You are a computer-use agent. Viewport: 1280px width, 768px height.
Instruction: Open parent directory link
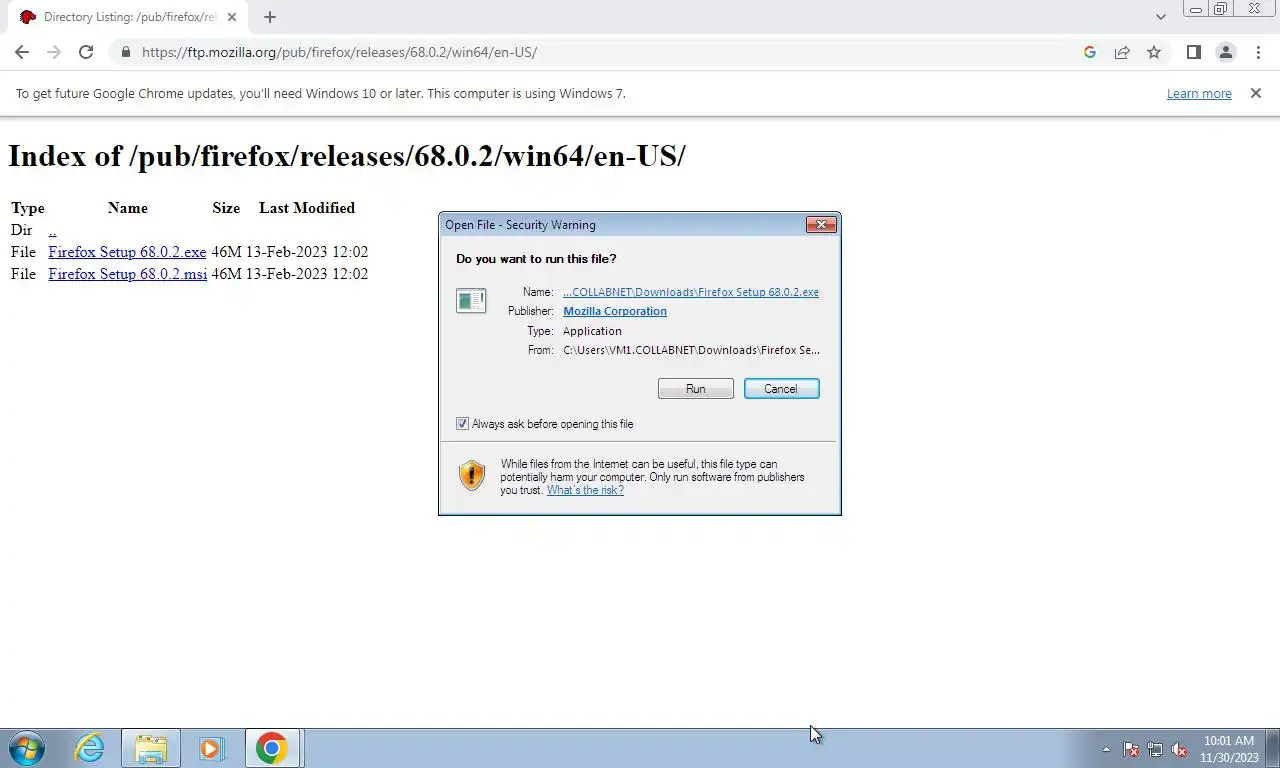pos(52,230)
